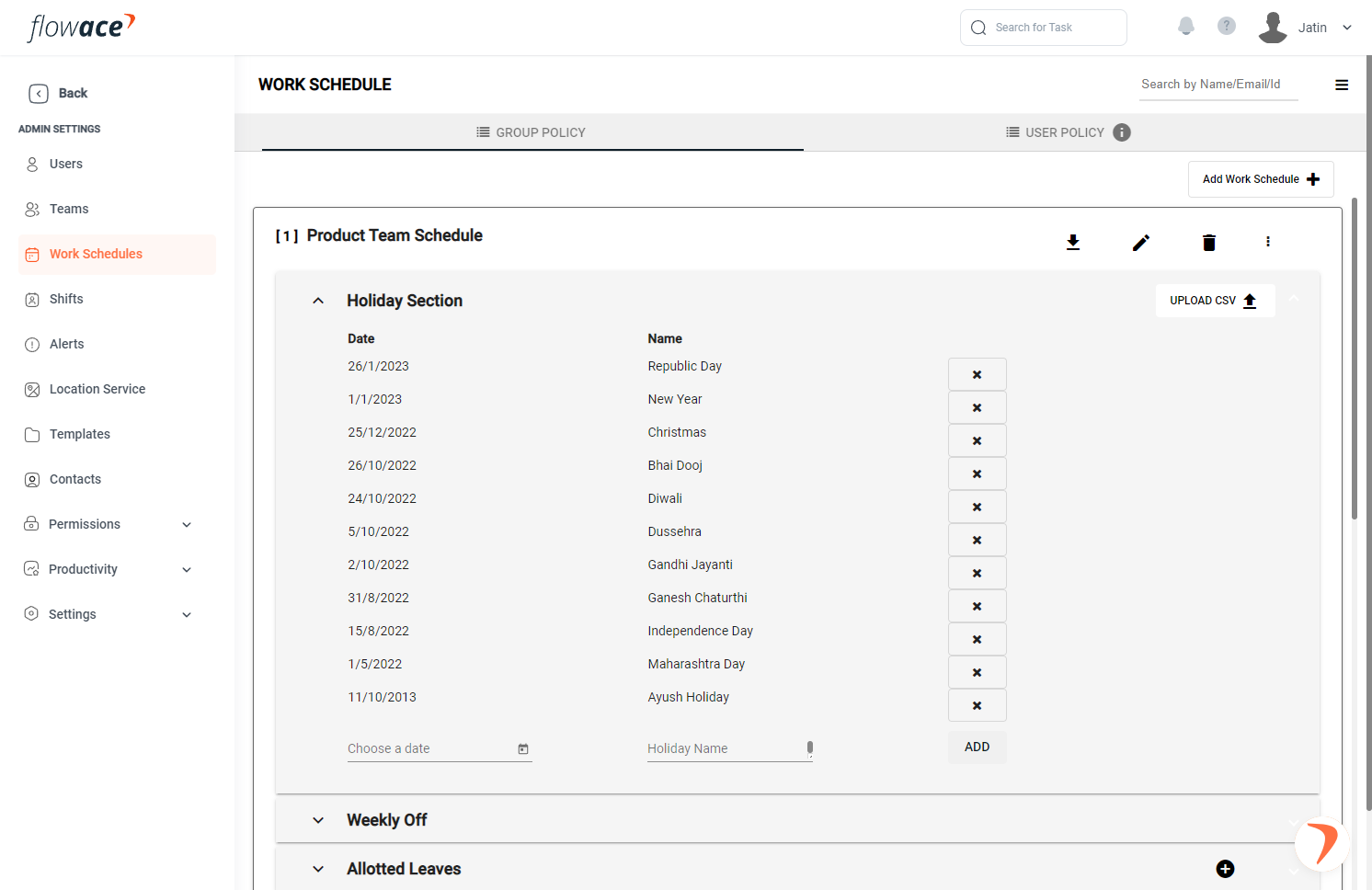Open the help question mark icon

(1227, 26)
